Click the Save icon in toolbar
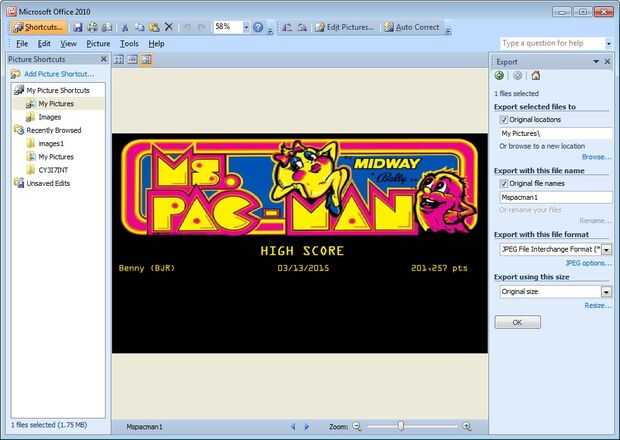 [x=78, y=27]
